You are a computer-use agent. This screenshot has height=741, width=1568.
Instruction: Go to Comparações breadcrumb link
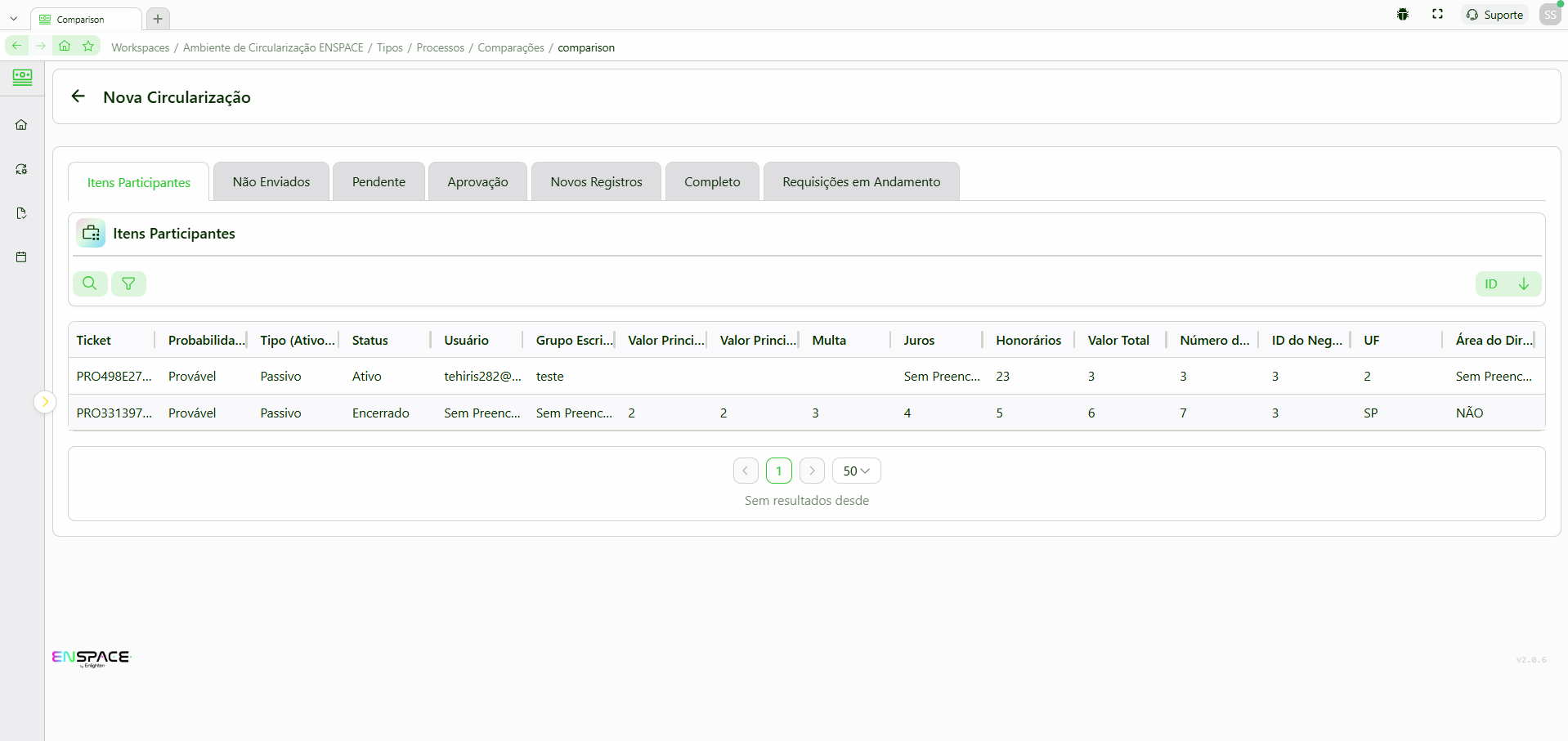tap(511, 47)
